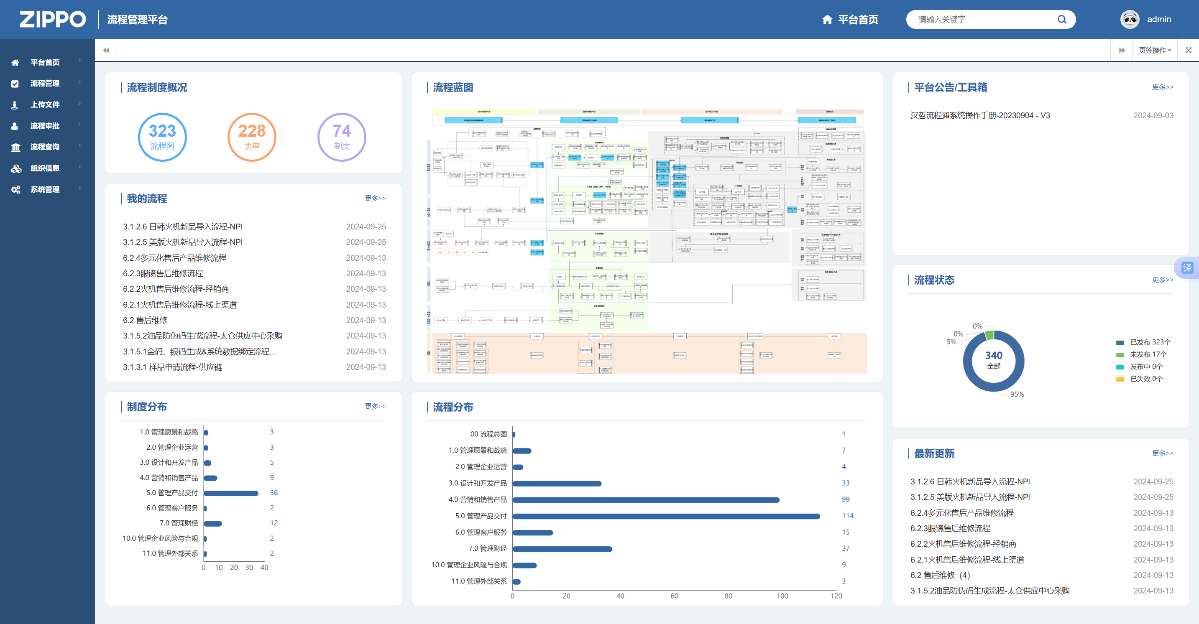Click the 系统管理 gears icon
Viewport: 1199px width, 624px height.
coord(15,189)
